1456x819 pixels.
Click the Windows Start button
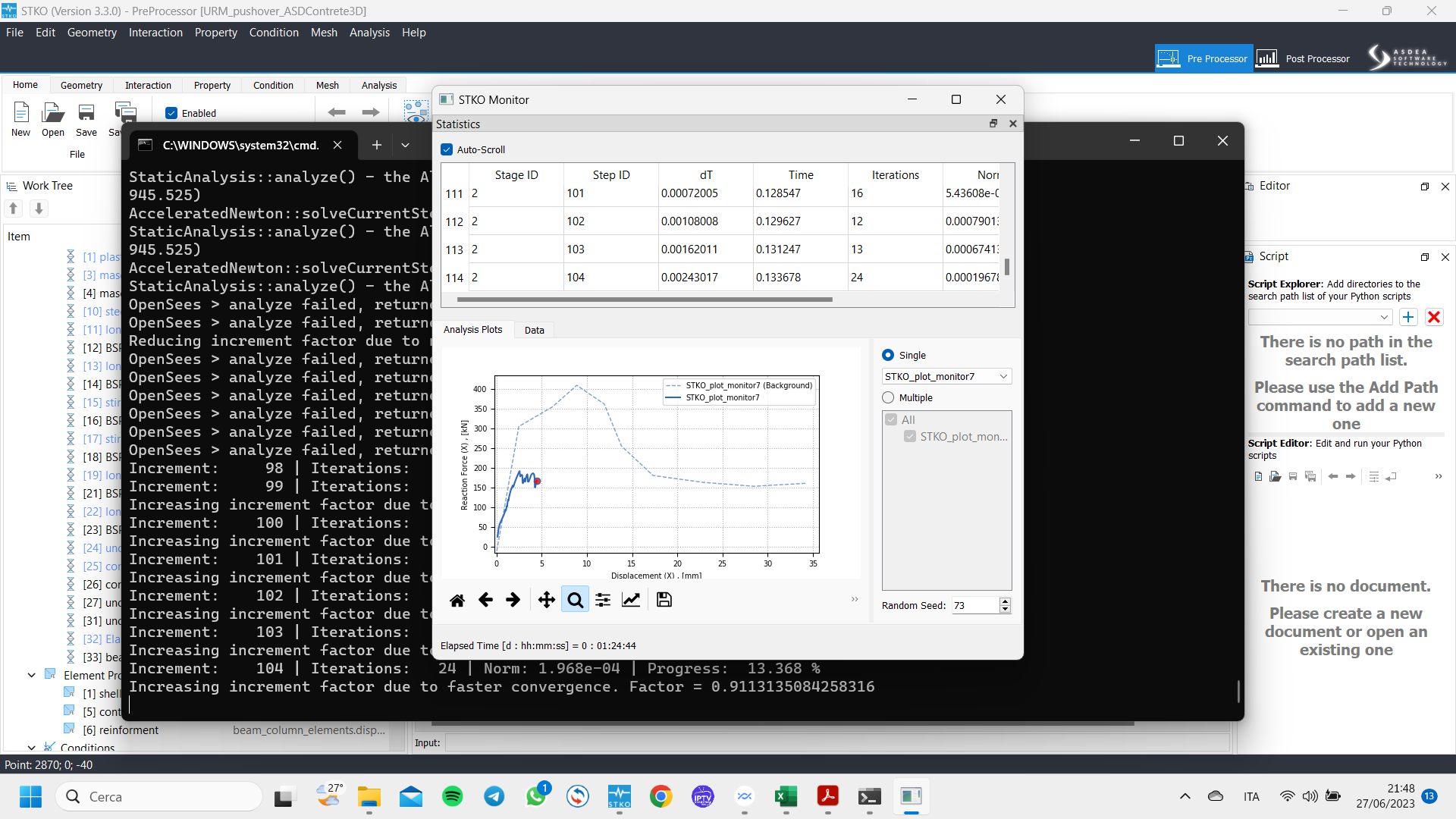click(x=30, y=796)
